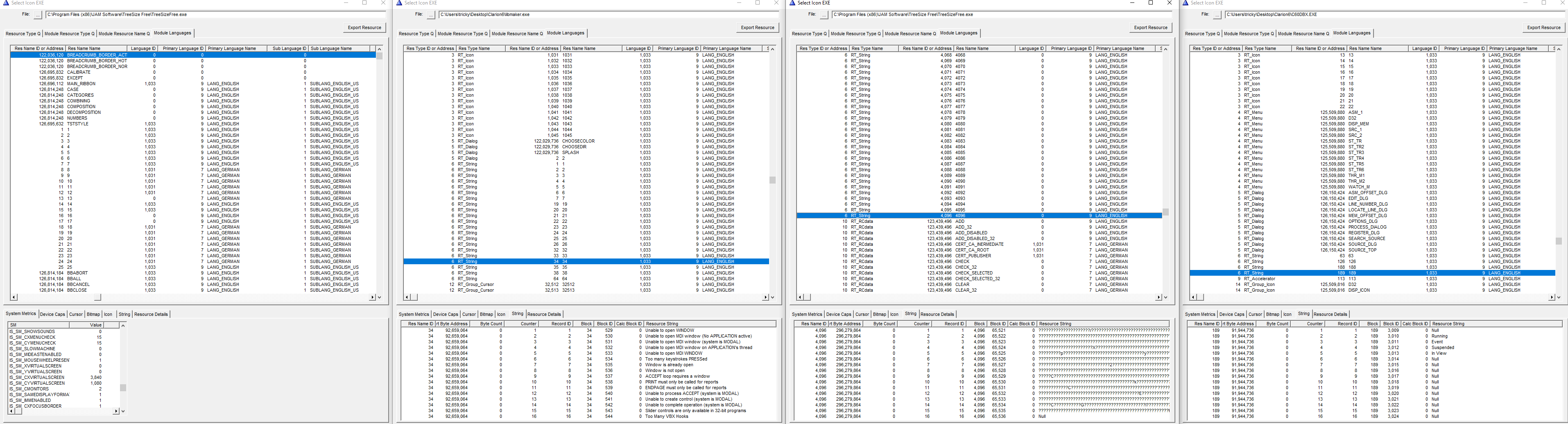Image resolution: width=1568 pixels, height=424 pixels.
Task: Select the CHOOSECOLOR RT_Dialog row
Action: pos(578,141)
